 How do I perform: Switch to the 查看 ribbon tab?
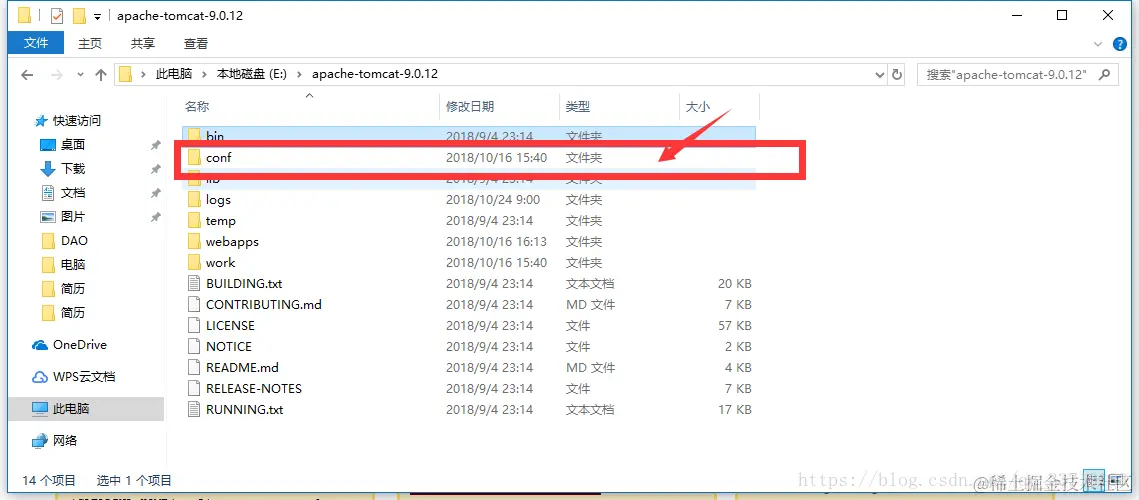pos(196,44)
